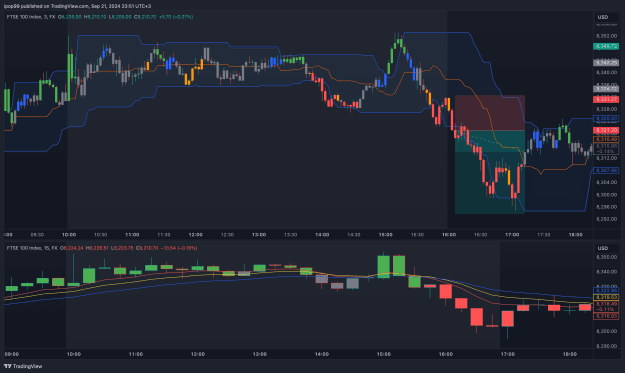The image size is (625, 373).
Task: Click the green 8,348.72 price label
Action: click(606, 47)
